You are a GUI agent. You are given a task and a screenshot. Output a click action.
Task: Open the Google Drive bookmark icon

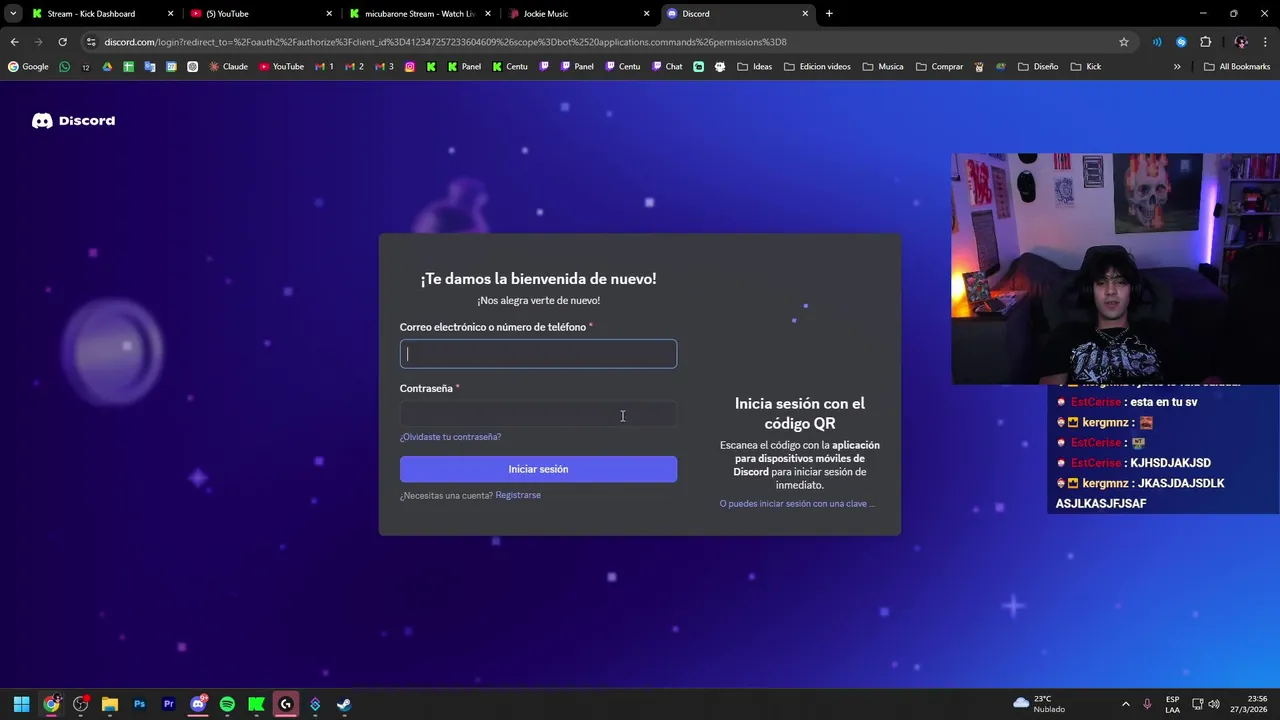click(107, 67)
